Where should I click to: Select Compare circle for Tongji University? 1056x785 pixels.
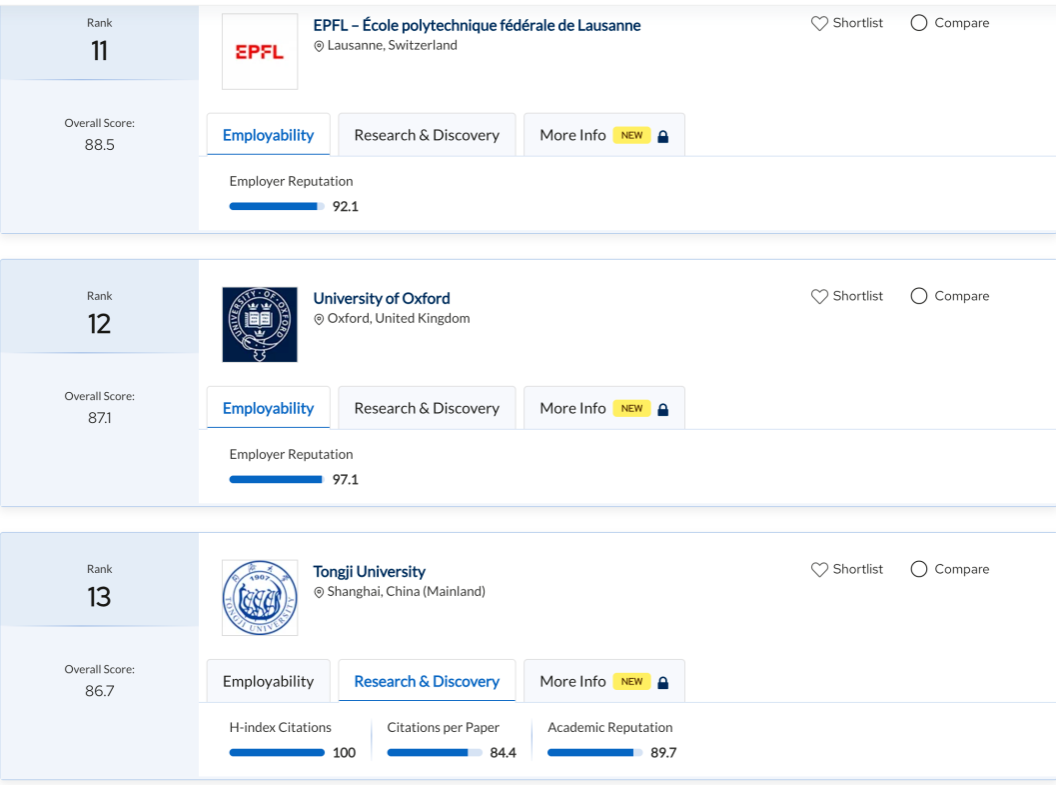[919, 569]
